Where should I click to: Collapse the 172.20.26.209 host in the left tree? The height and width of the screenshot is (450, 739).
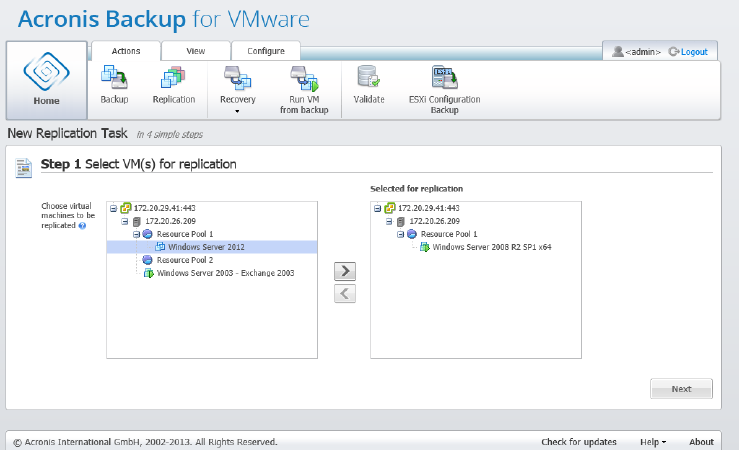(x=124, y=221)
